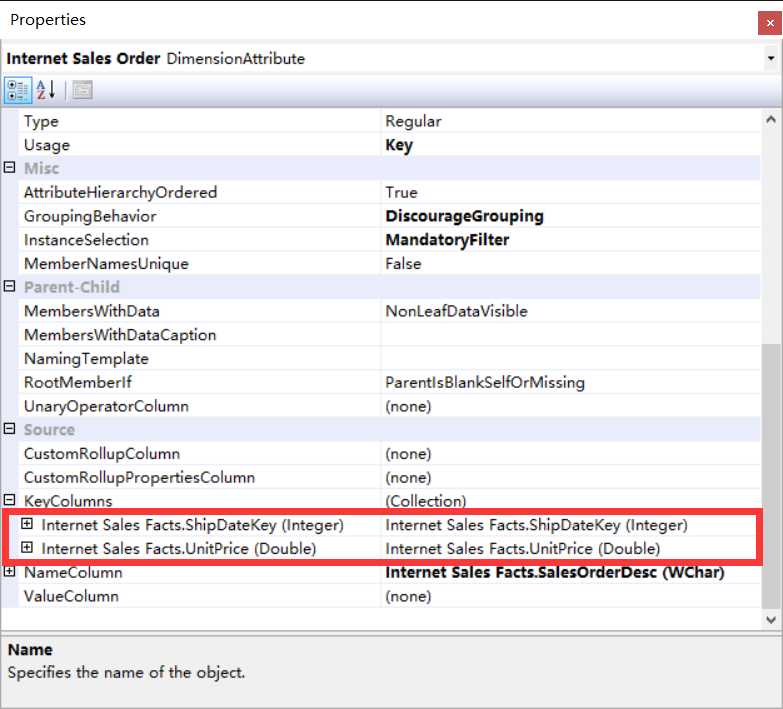This screenshot has height=709, width=783.
Task: Click the vertical scrollbar thumb
Action: coord(771,476)
